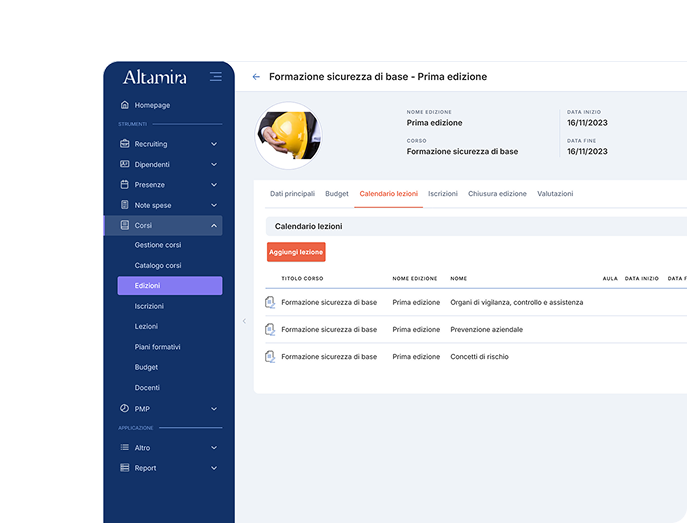This screenshot has width=687, height=523.
Task: Select Catalogo corsi in the sidebar
Action: point(158,266)
